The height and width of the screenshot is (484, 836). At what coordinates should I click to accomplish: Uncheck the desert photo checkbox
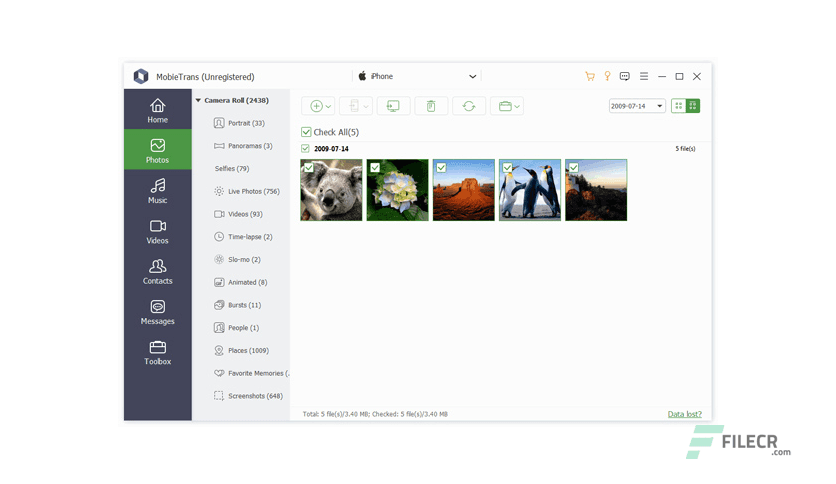tap(441, 167)
